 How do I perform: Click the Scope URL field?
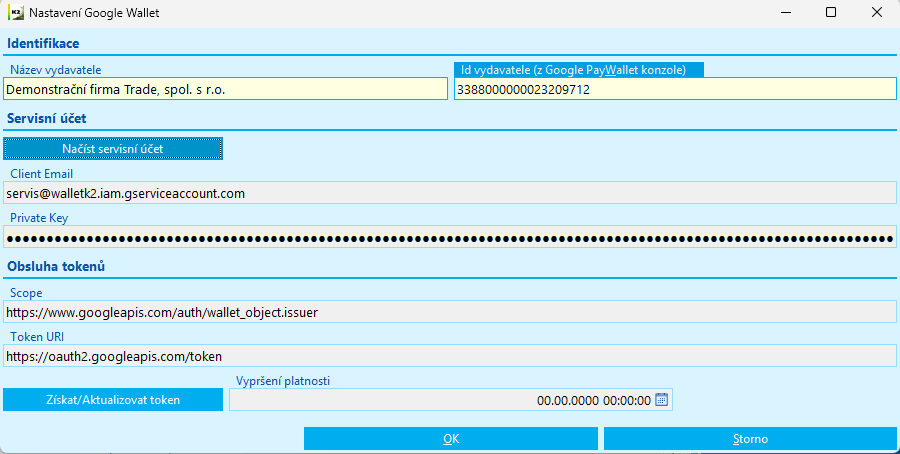pos(450,312)
